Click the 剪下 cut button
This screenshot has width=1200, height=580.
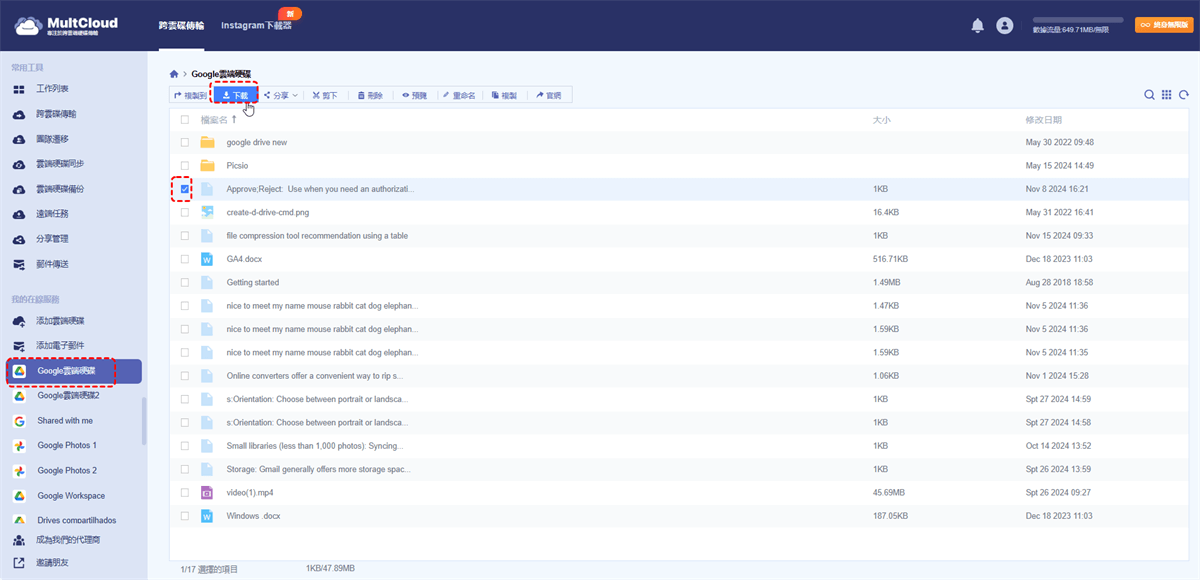click(324, 95)
